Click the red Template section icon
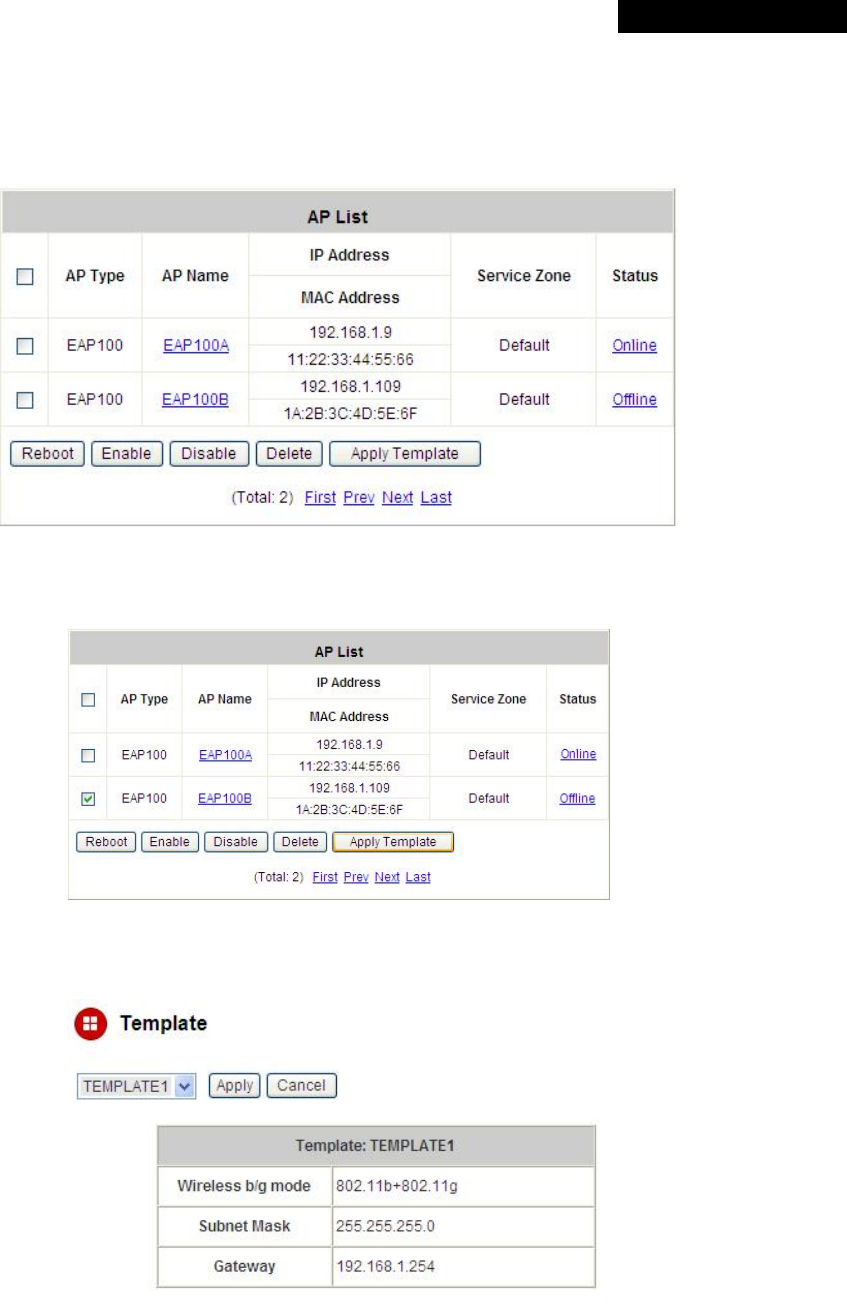Screen dimensions: 847x1307 pos(91,1024)
